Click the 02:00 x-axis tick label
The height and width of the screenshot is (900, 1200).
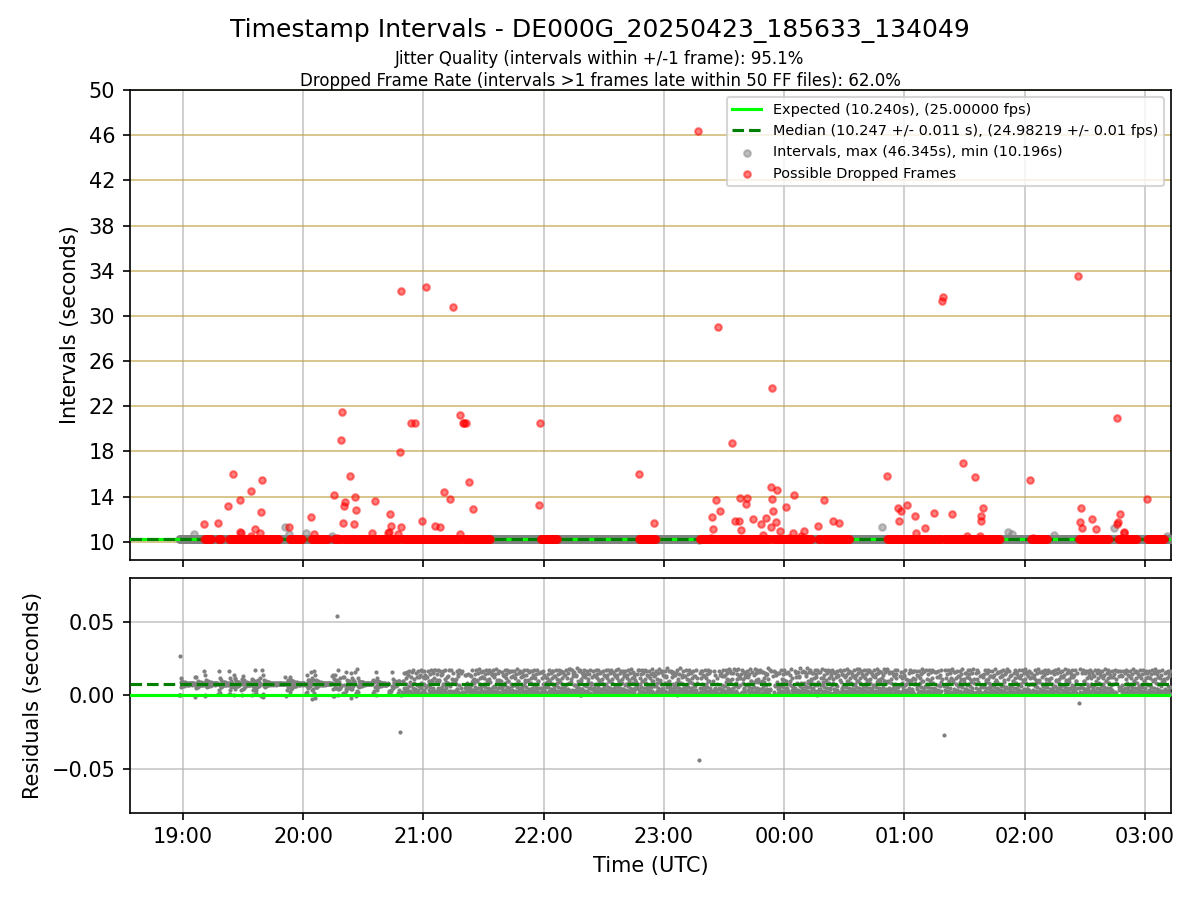tap(1025, 834)
